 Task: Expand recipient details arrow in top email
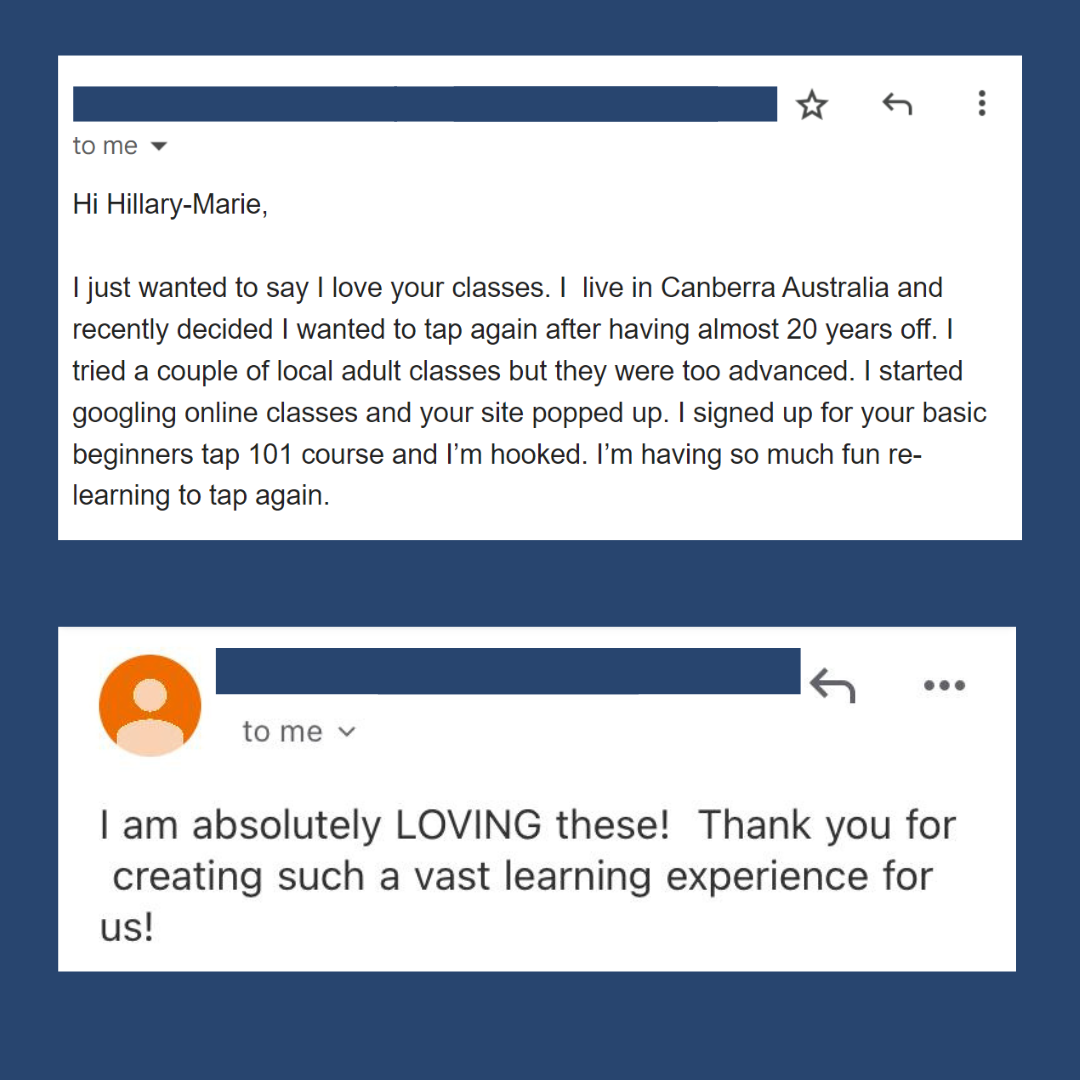(x=158, y=147)
